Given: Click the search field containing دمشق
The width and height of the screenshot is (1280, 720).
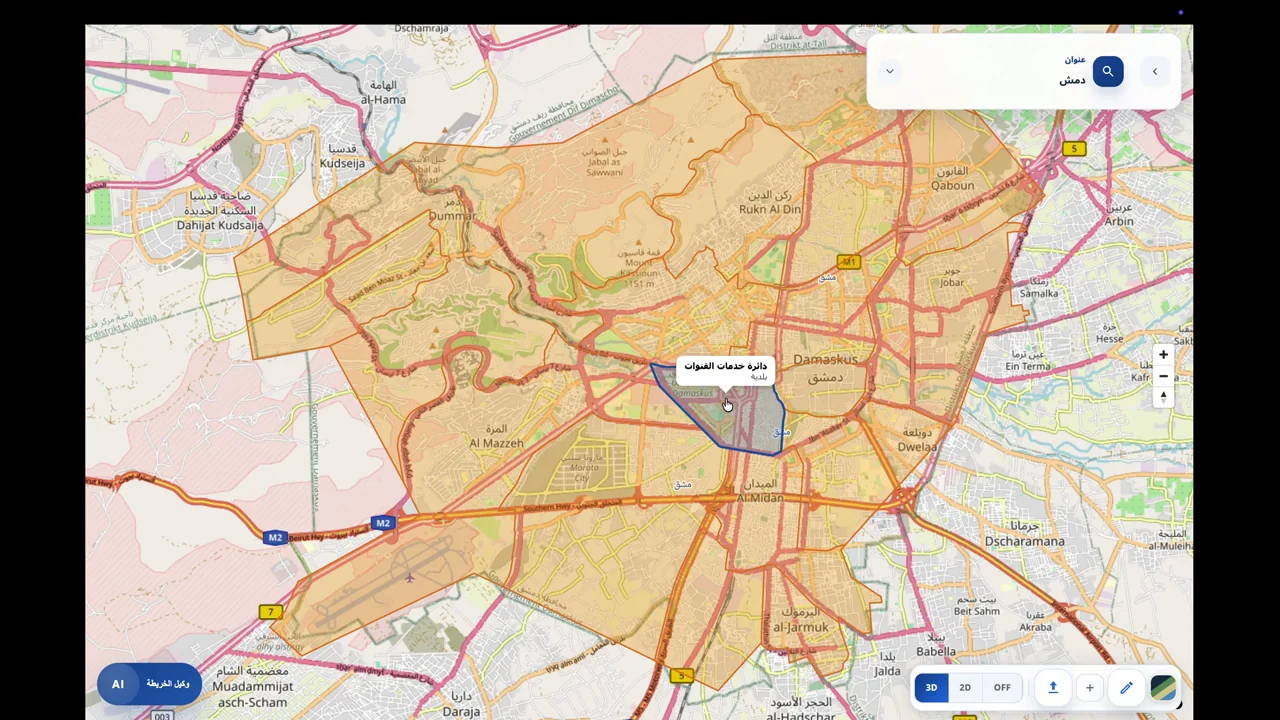Looking at the screenshot, I should click(1000, 71).
